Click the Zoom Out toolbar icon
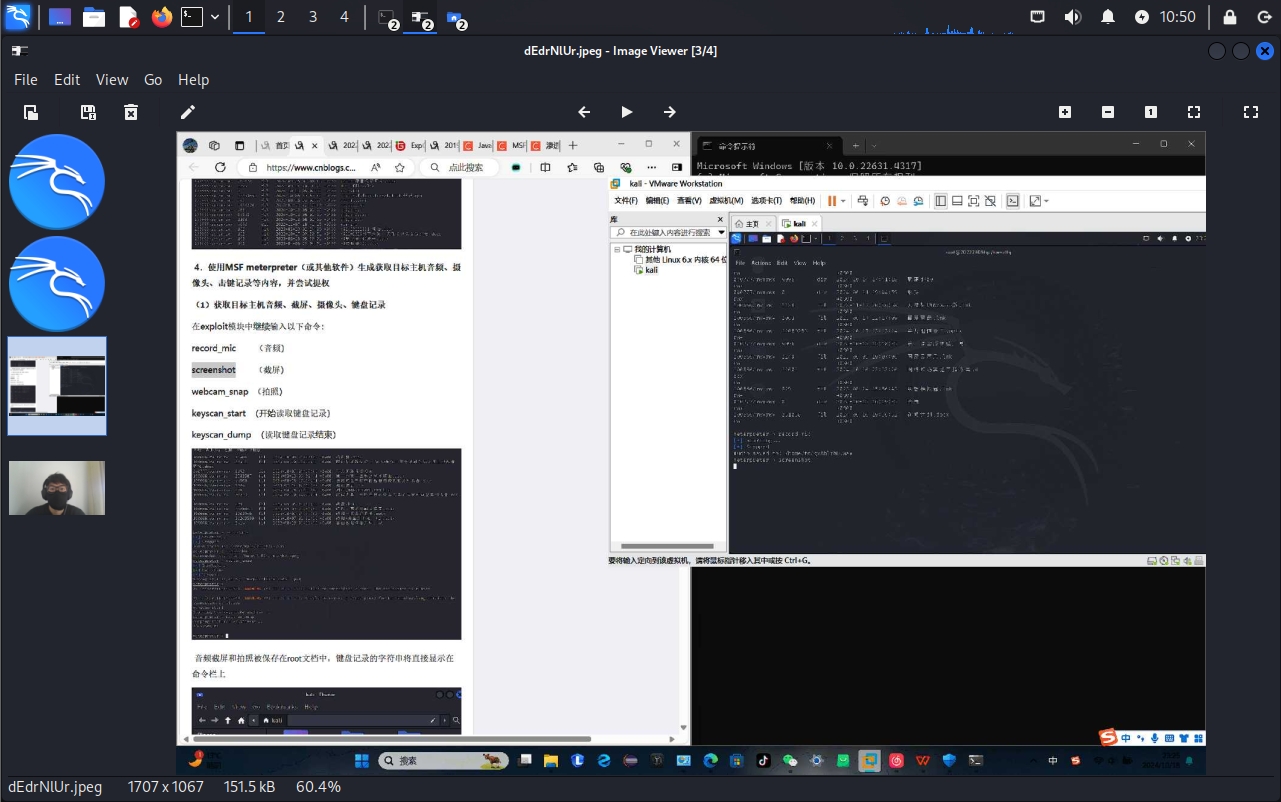Screen dimensions: 1281x802 tap(1108, 112)
